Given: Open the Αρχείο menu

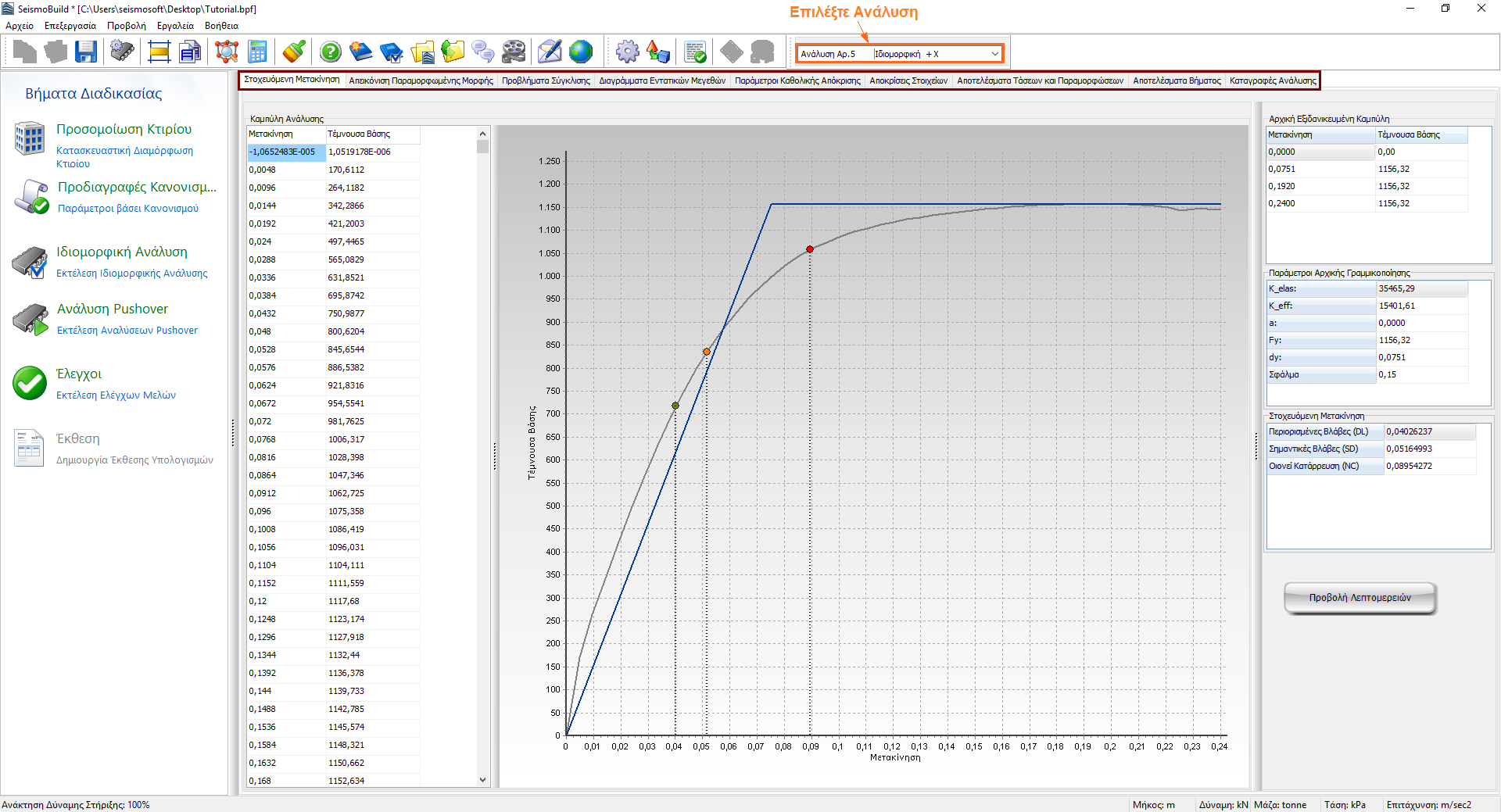Looking at the screenshot, I should (20, 26).
